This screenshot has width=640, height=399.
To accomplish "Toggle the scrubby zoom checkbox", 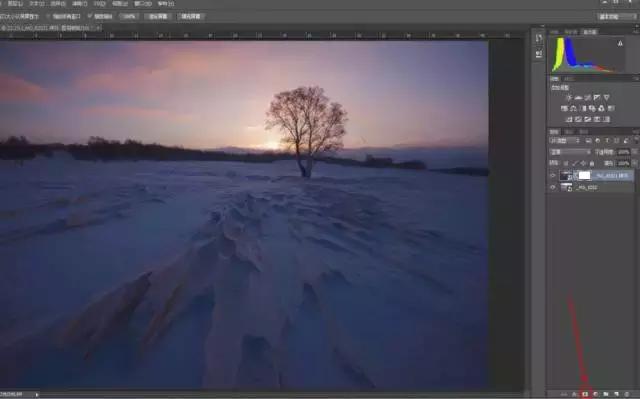I will 90,17.
